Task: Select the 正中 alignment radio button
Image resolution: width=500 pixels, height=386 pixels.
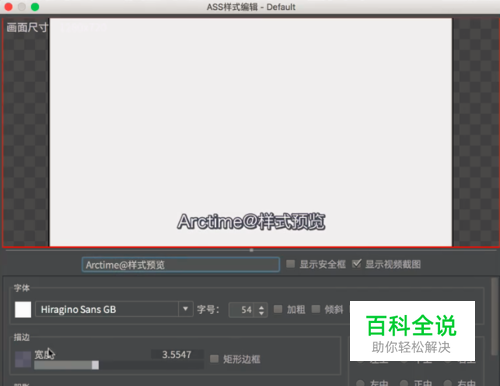Action: (404, 383)
